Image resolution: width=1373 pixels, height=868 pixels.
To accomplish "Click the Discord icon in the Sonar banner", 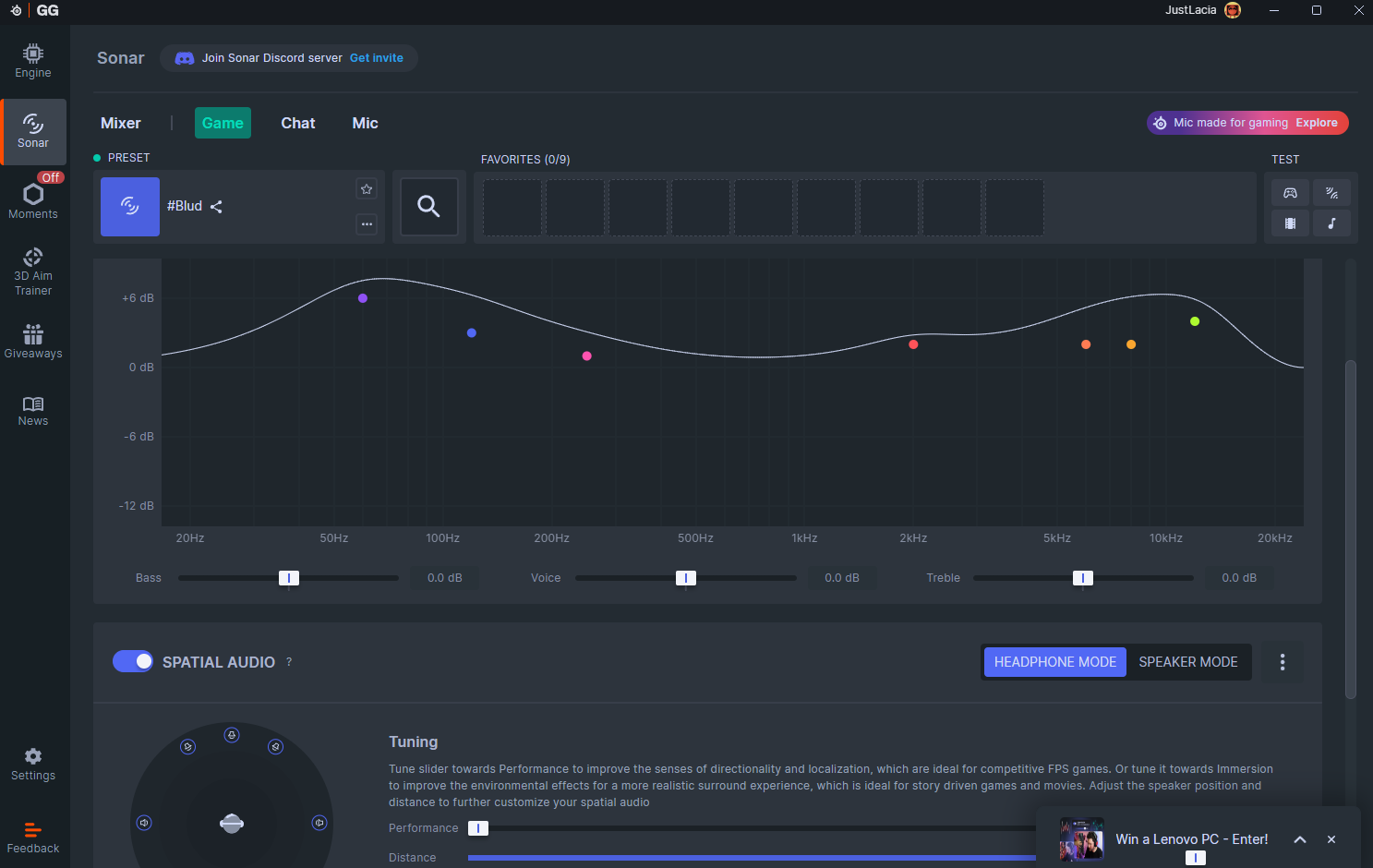I will click(x=185, y=58).
